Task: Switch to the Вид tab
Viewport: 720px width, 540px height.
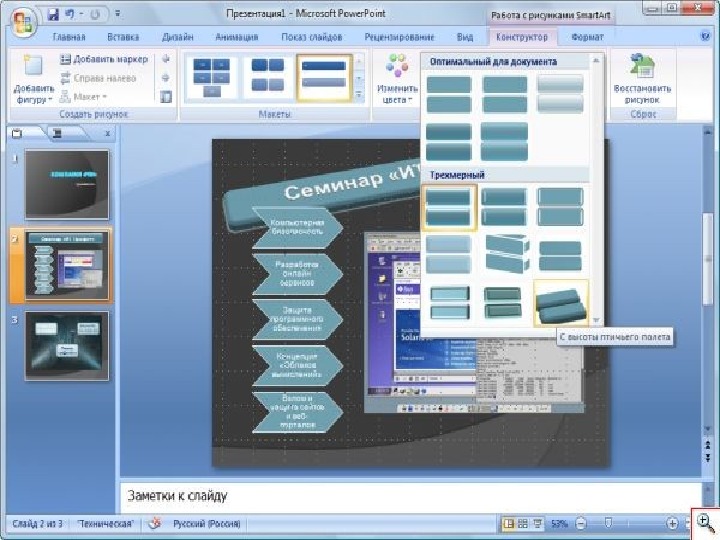Action: 465,37
